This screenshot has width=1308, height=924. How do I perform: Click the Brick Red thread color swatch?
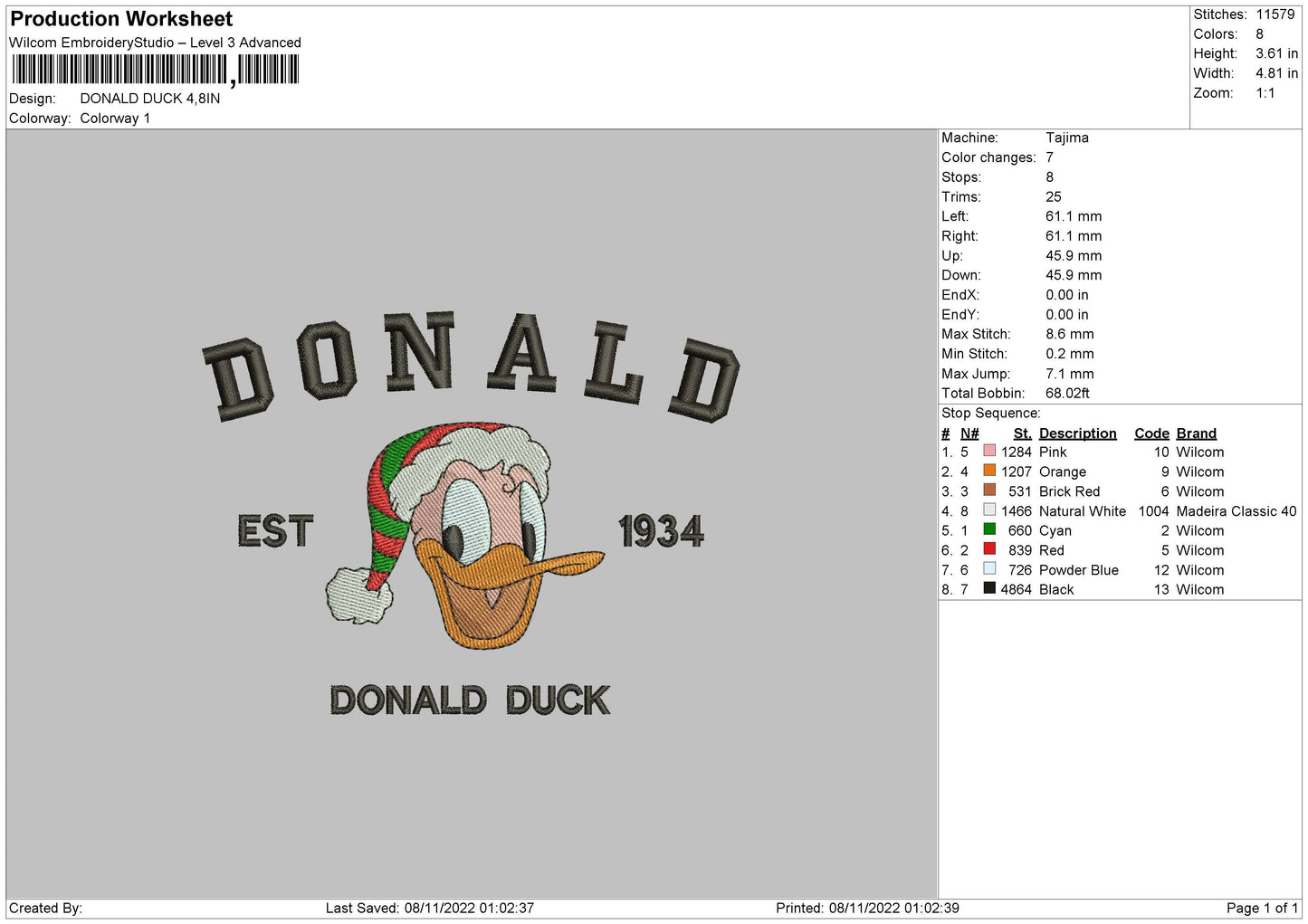point(989,491)
